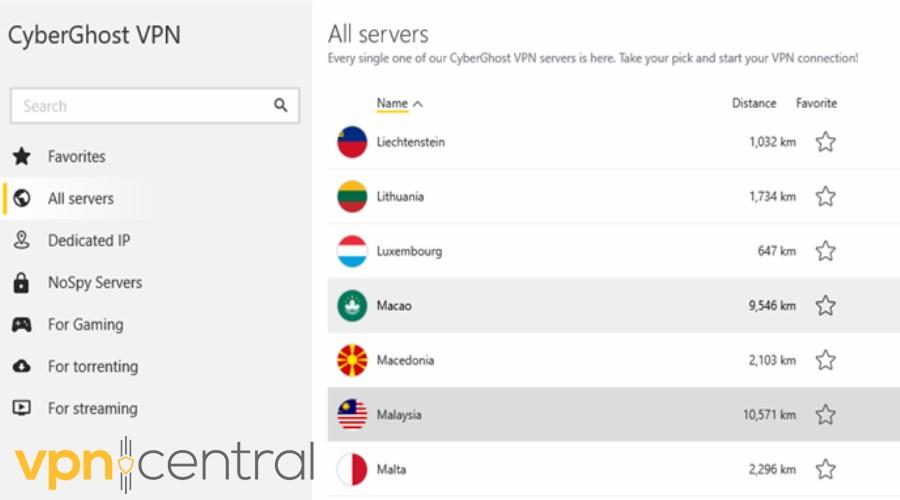Click the Liechtenstein flag icon
The height and width of the screenshot is (500, 900).
[x=352, y=142]
